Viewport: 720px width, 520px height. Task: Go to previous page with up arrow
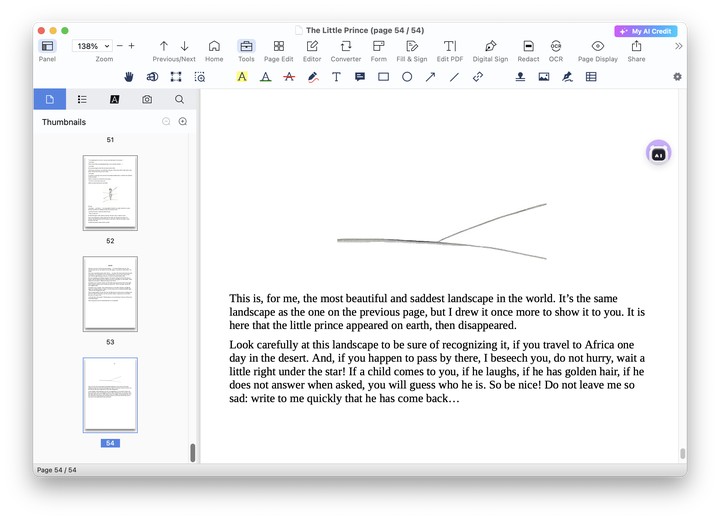point(164,46)
